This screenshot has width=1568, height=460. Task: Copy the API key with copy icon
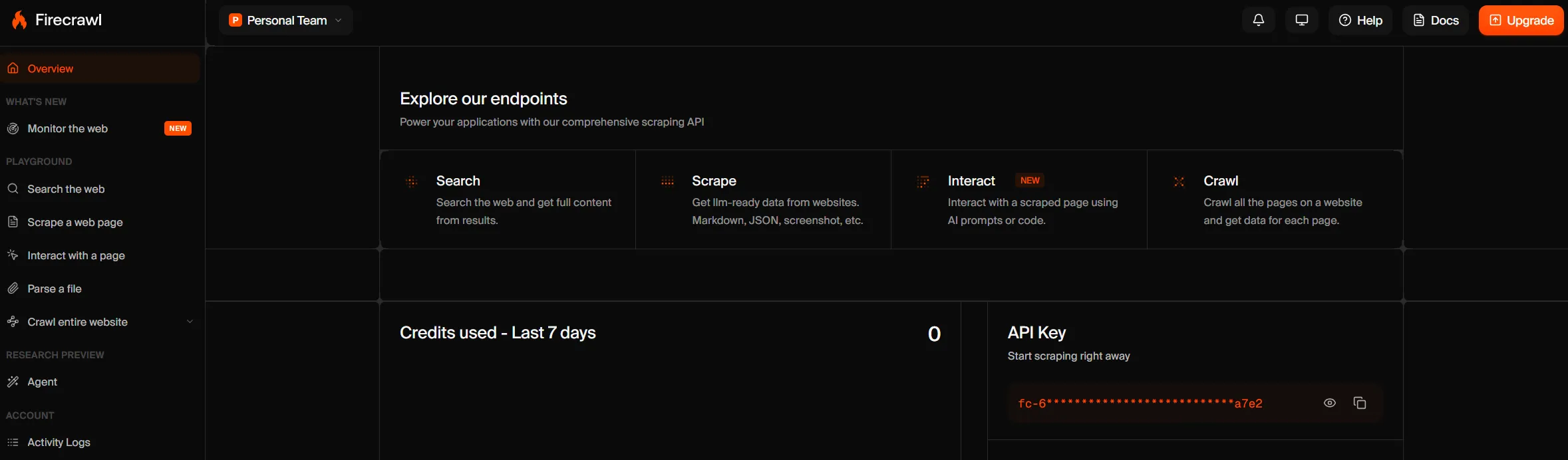(1360, 403)
